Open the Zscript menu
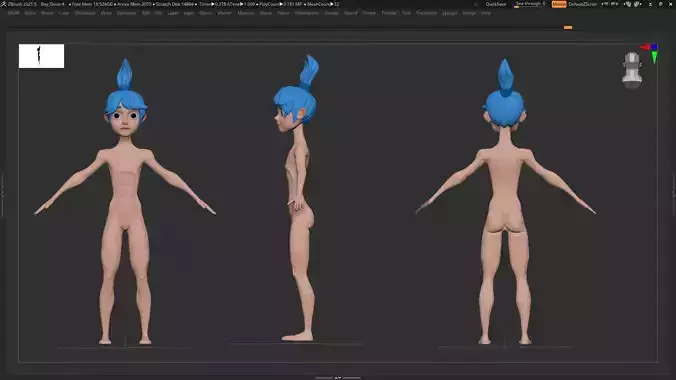Screen dimensions: 676x380 point(469,13)
